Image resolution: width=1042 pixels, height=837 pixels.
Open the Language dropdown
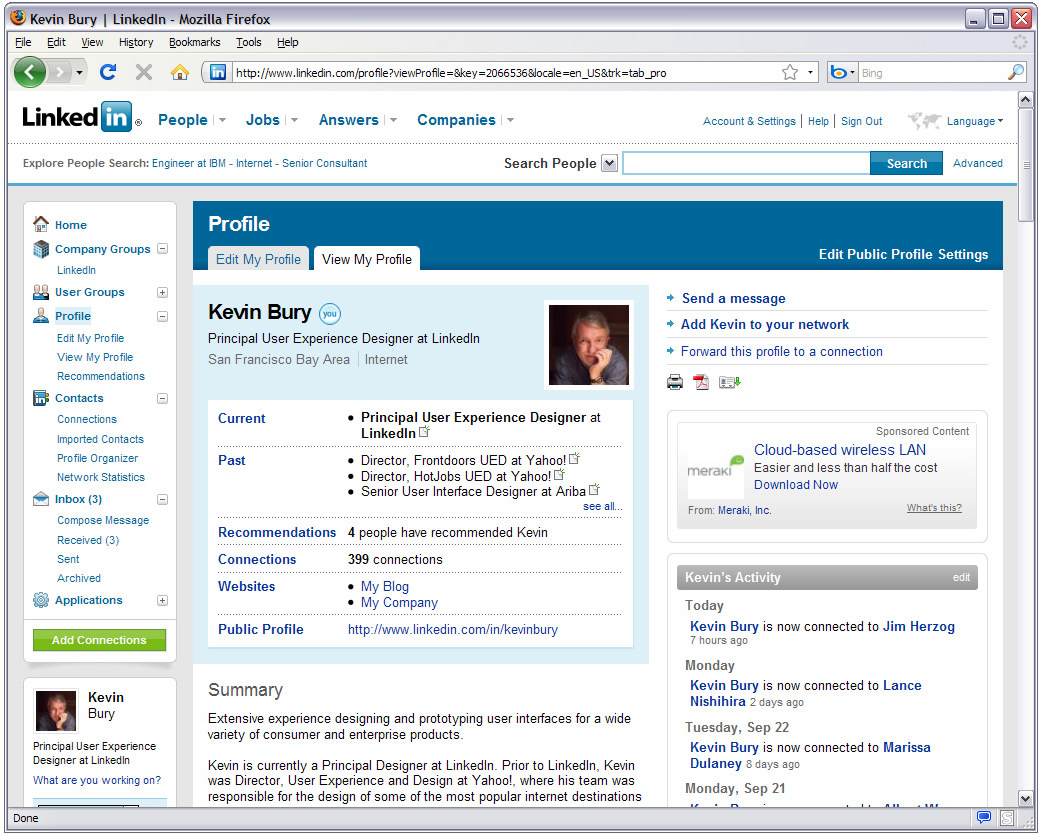pyautogui.click(x=975, y=121)
